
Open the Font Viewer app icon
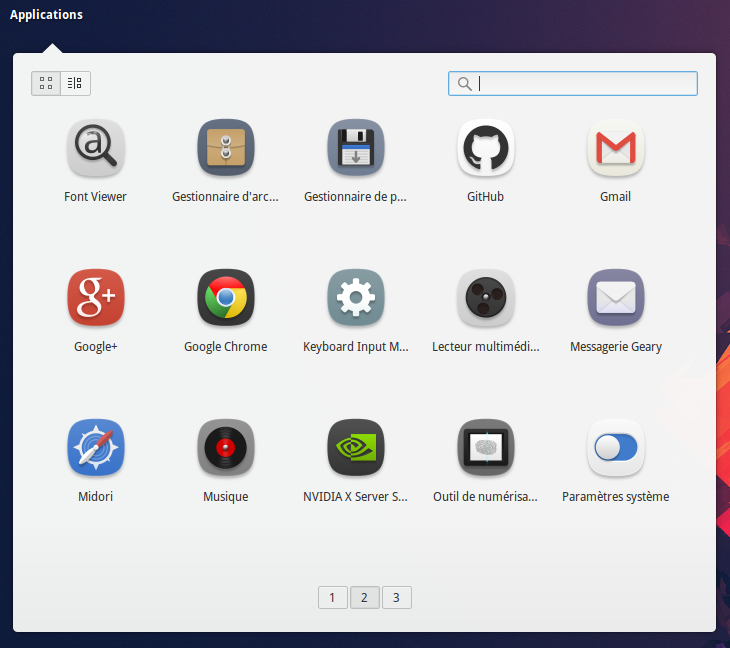[x=95, y=148]
